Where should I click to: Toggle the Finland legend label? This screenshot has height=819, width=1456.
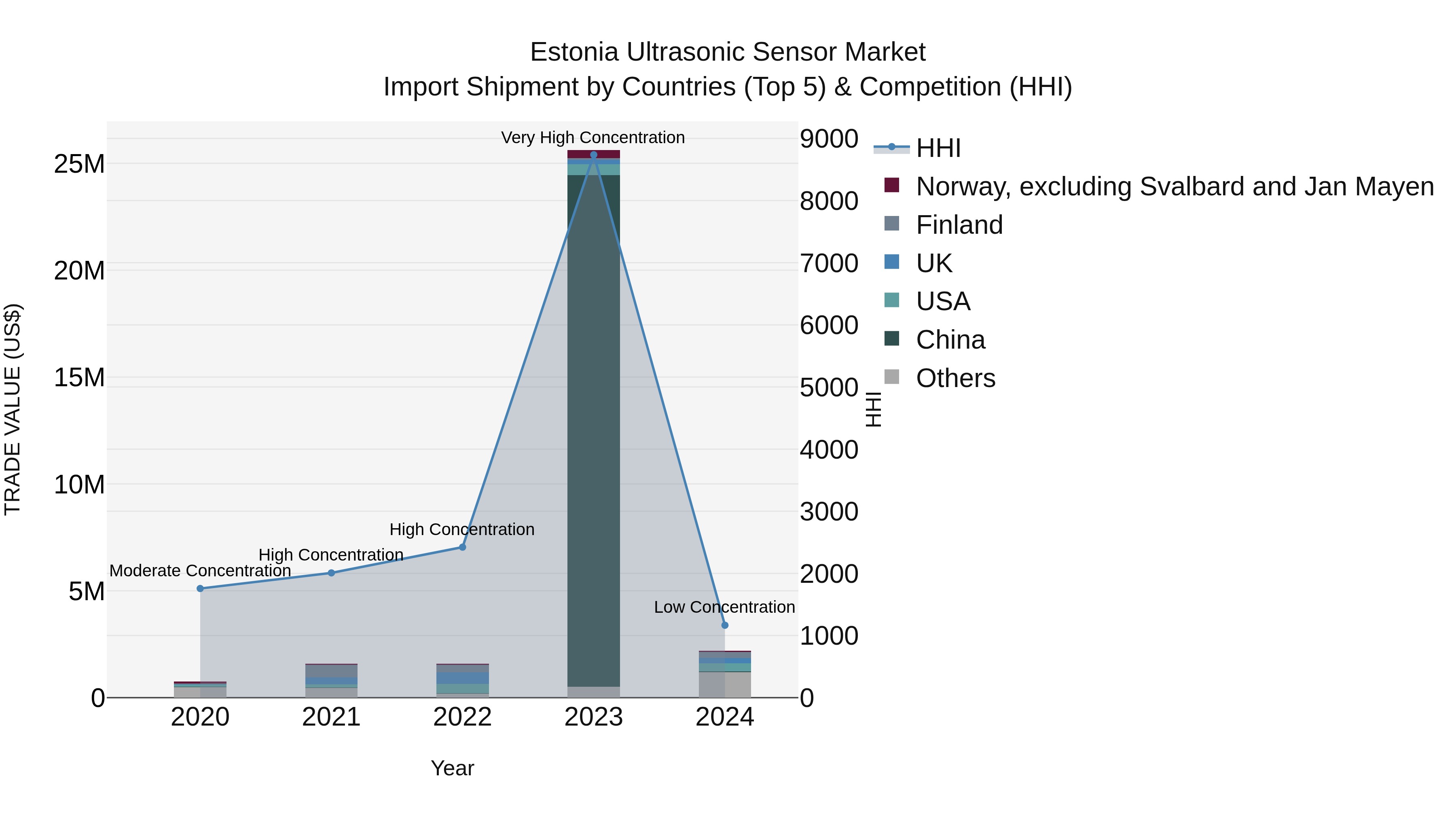point(959,225)
